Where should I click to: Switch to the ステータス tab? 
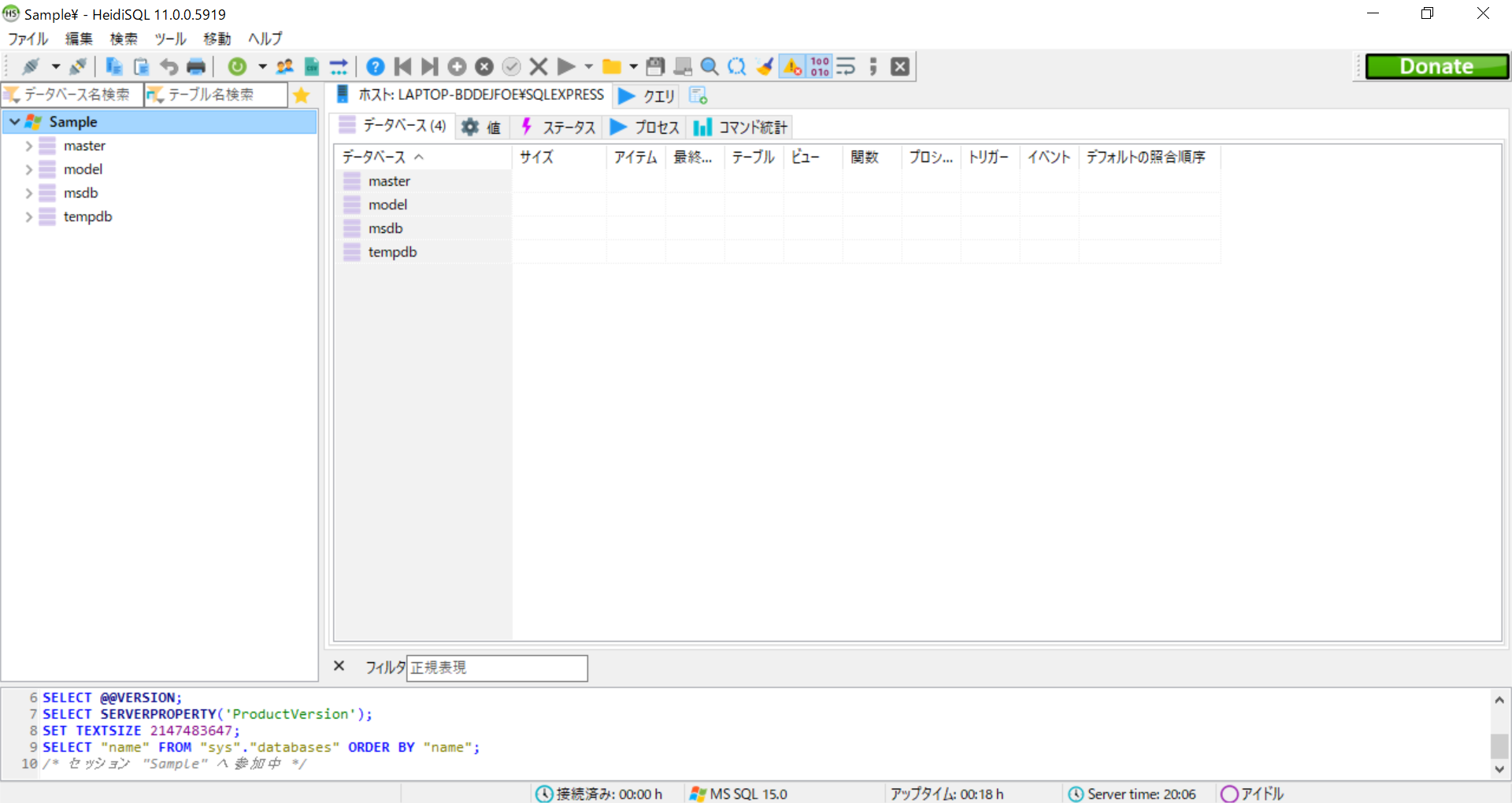[557, 127]
